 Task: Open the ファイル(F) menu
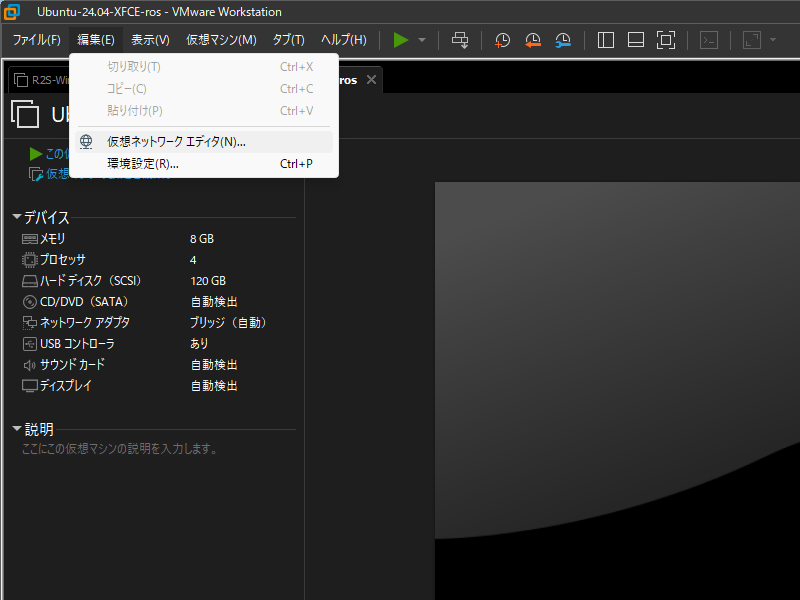36,40
